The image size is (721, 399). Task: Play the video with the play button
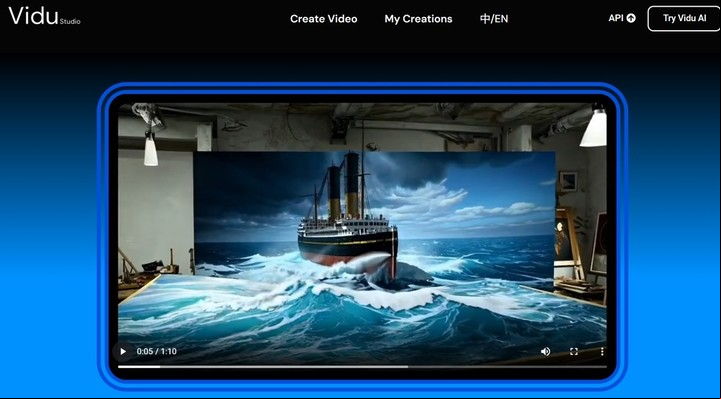123,352
